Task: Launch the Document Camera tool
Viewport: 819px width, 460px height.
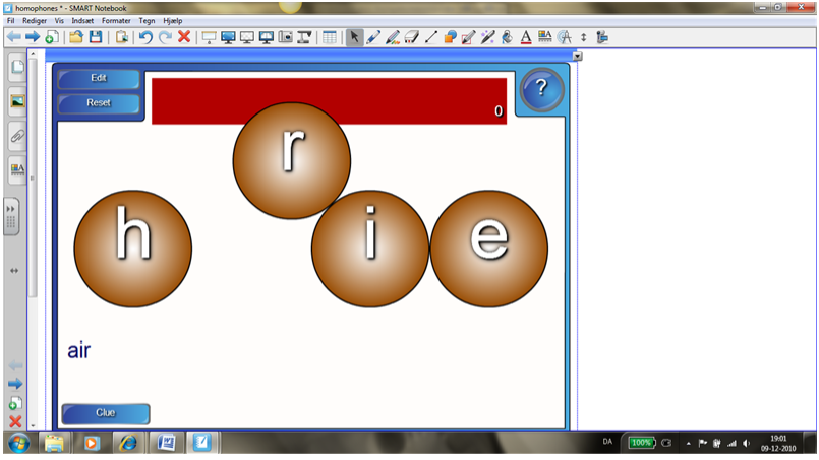Action: [304, 37]
